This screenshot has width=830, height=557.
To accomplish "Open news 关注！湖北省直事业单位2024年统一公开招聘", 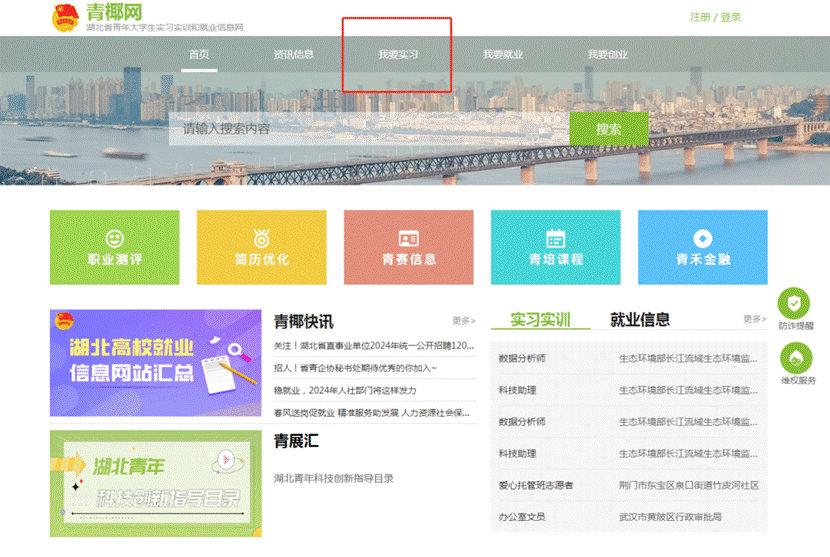I will [x=374, y=346].
